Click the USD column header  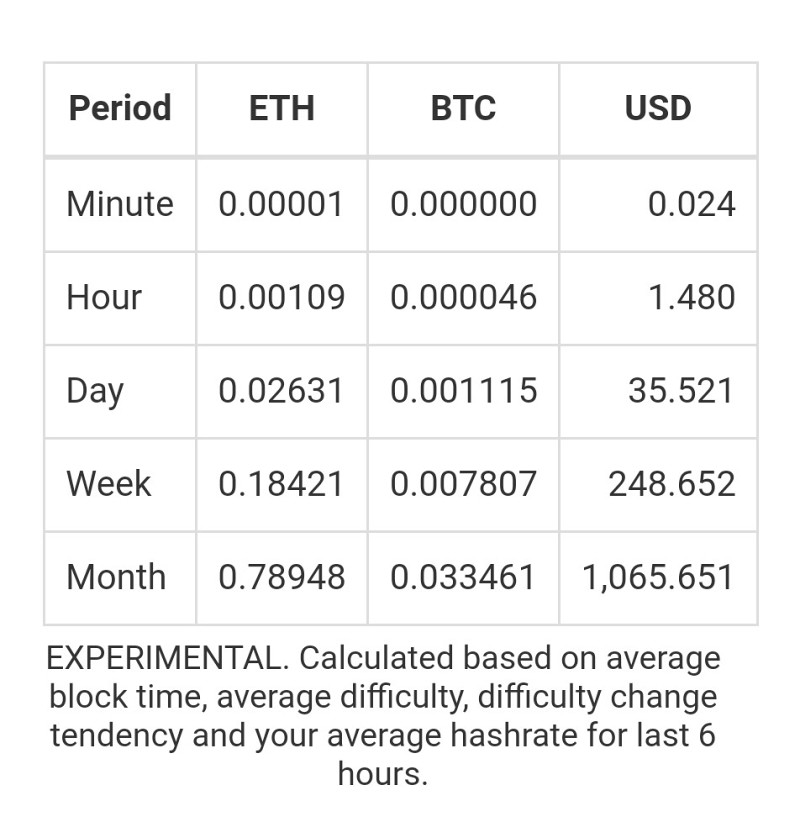coord(658,108)
